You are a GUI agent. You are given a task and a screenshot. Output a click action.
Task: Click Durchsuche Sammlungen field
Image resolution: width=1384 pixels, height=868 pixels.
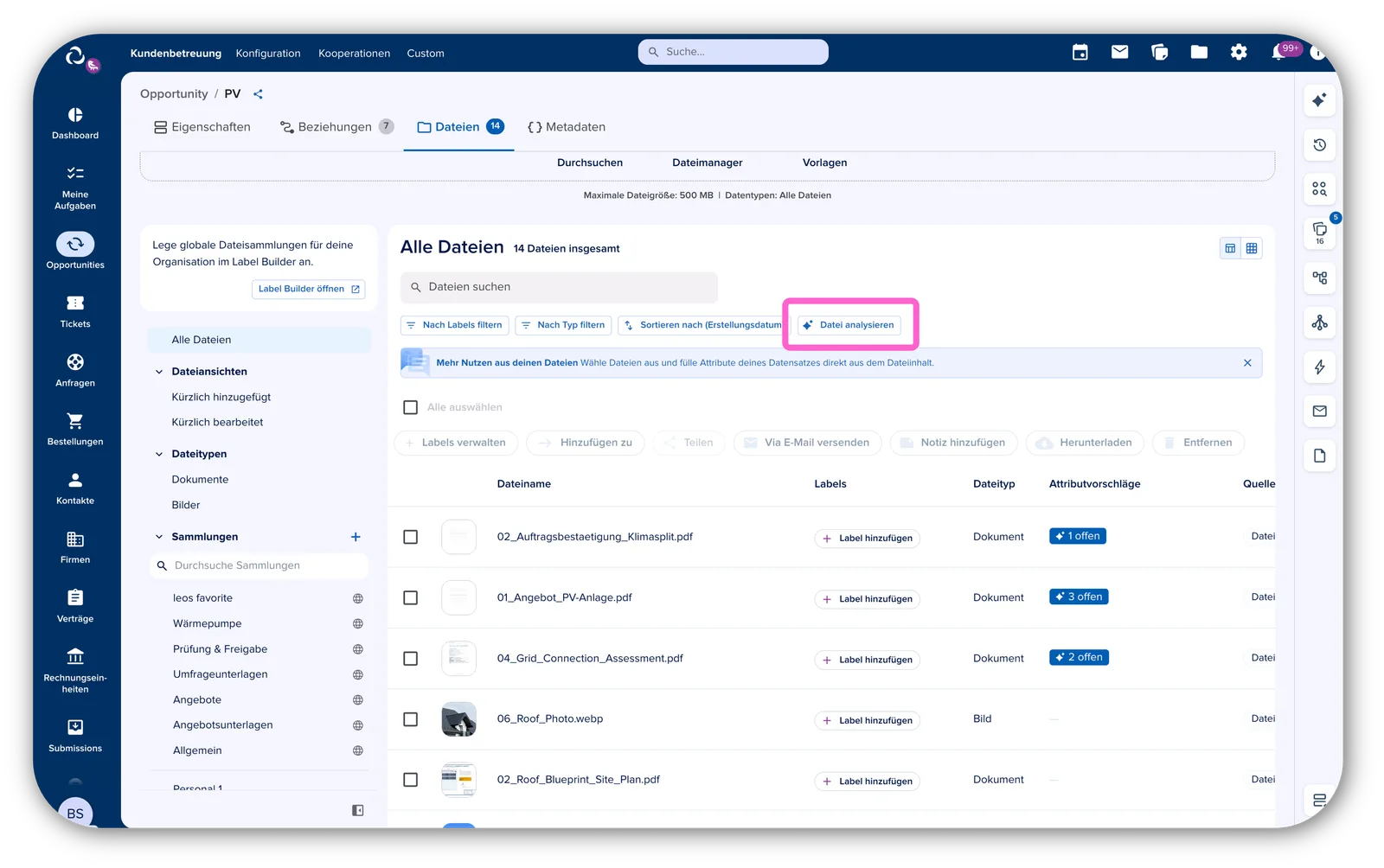click(259, 565)
